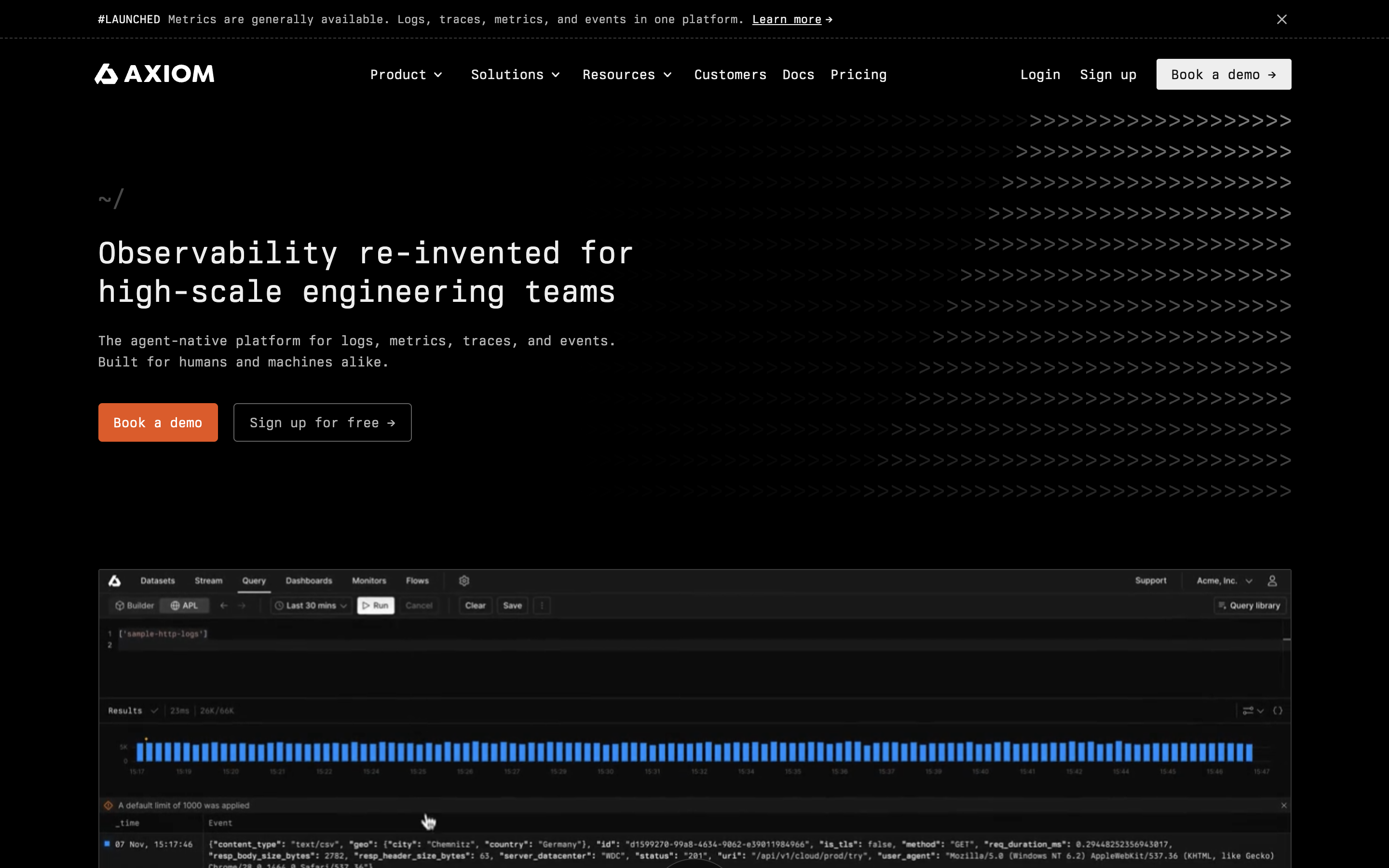Screen dimensions: 1389x868
Task: Go to the Customers page
Action: point(730,75)
